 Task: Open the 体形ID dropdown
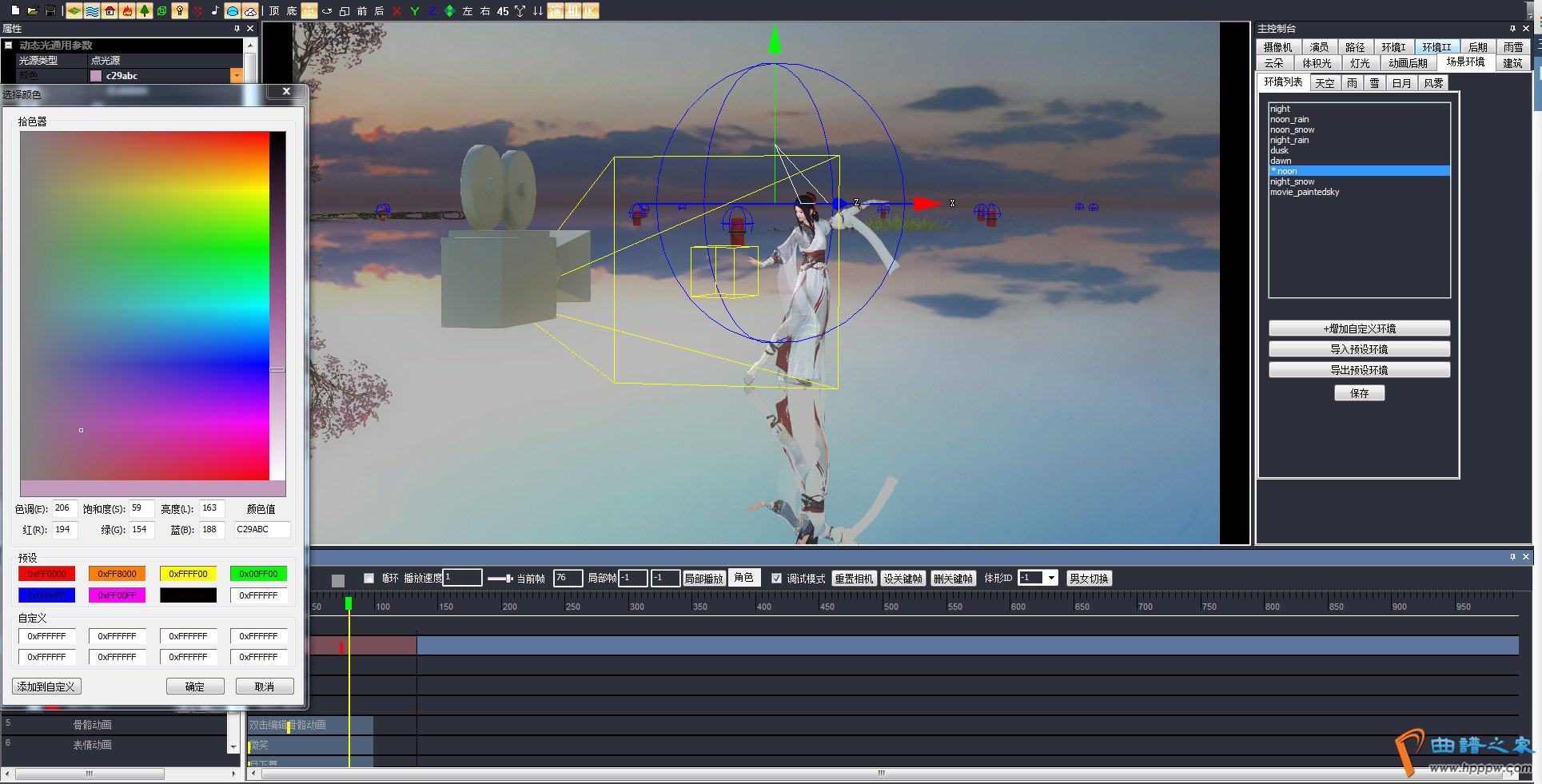point(1051,578)
